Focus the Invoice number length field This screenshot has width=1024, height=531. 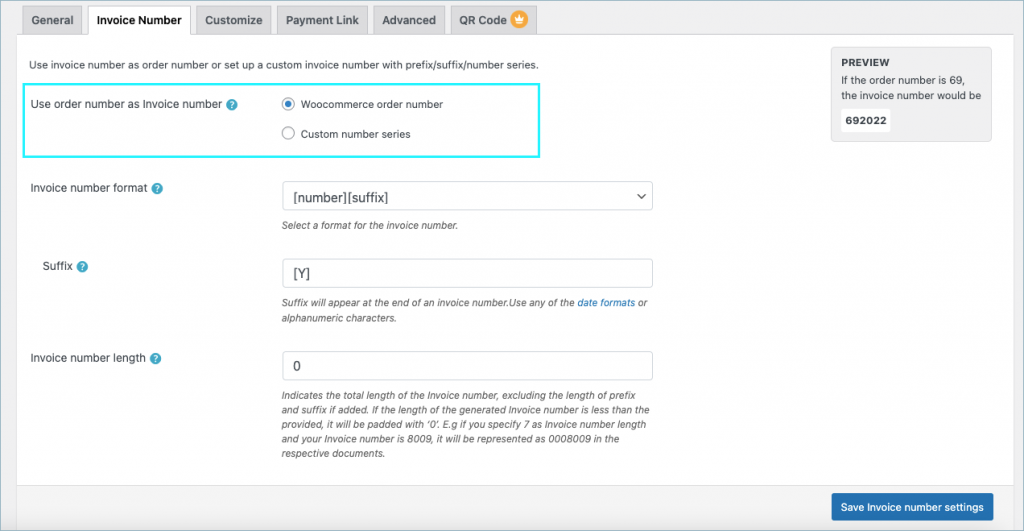467,366
